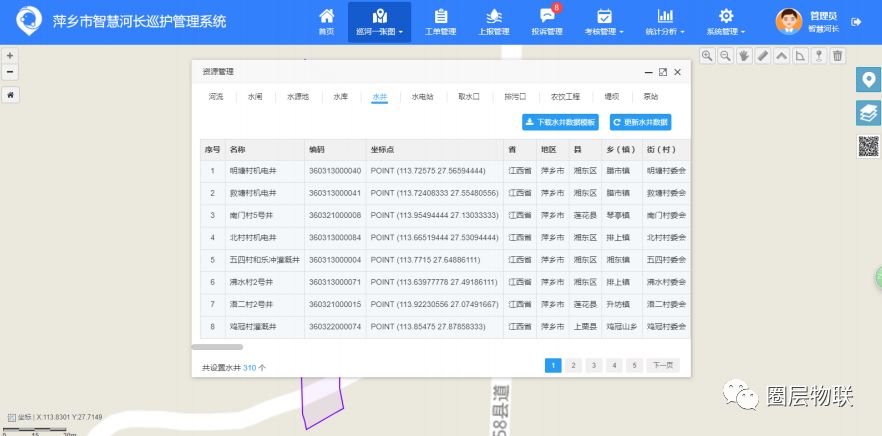Open the map layers panel
The height and width of the screenshot is (436, 882).
(868, 113)
